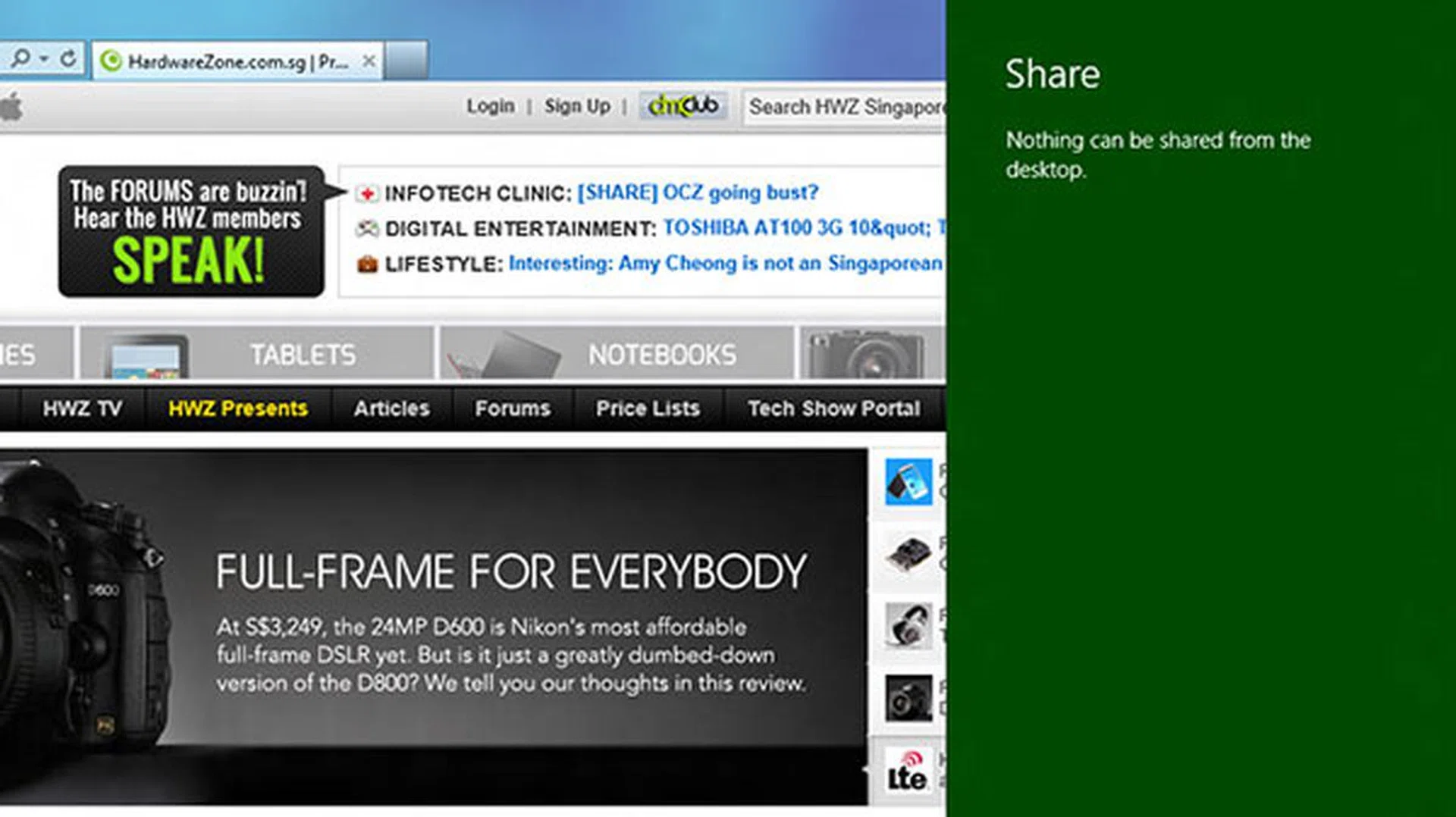Click the Forums are buzzin' Speak banner

pyautogui.click(x=191, y=232)
